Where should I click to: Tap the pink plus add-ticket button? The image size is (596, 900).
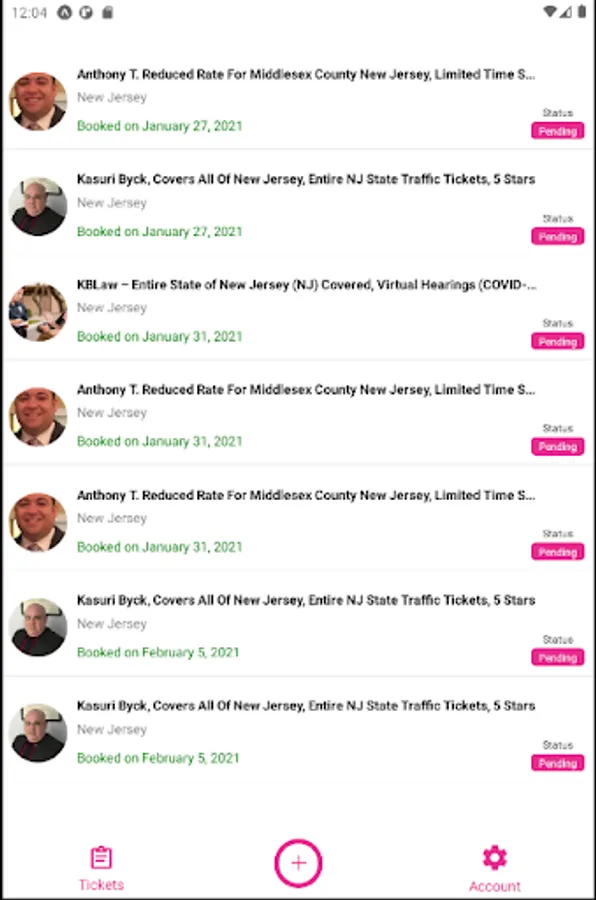click(298, 863)
